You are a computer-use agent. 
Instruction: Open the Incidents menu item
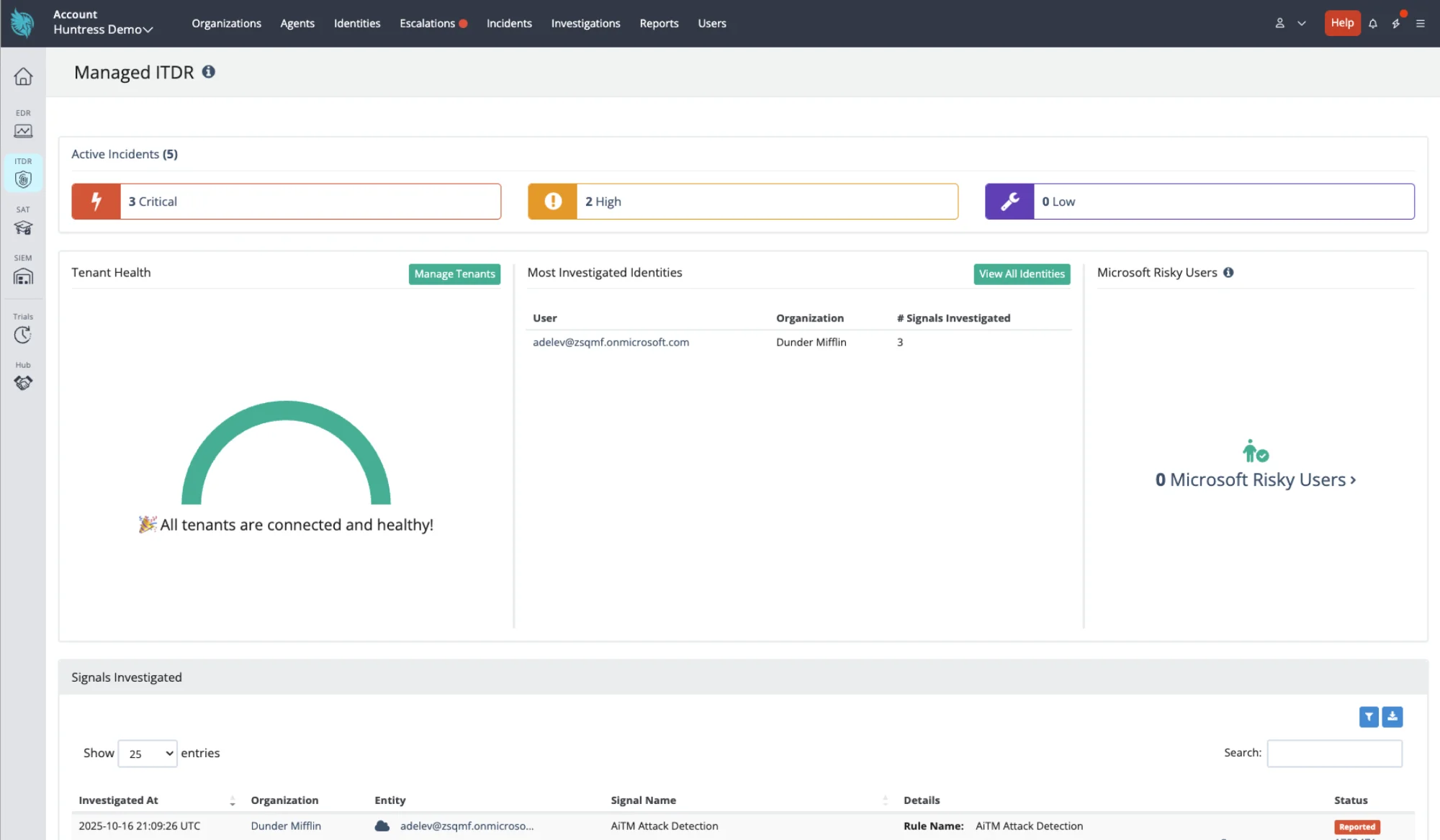pos(509,24)
